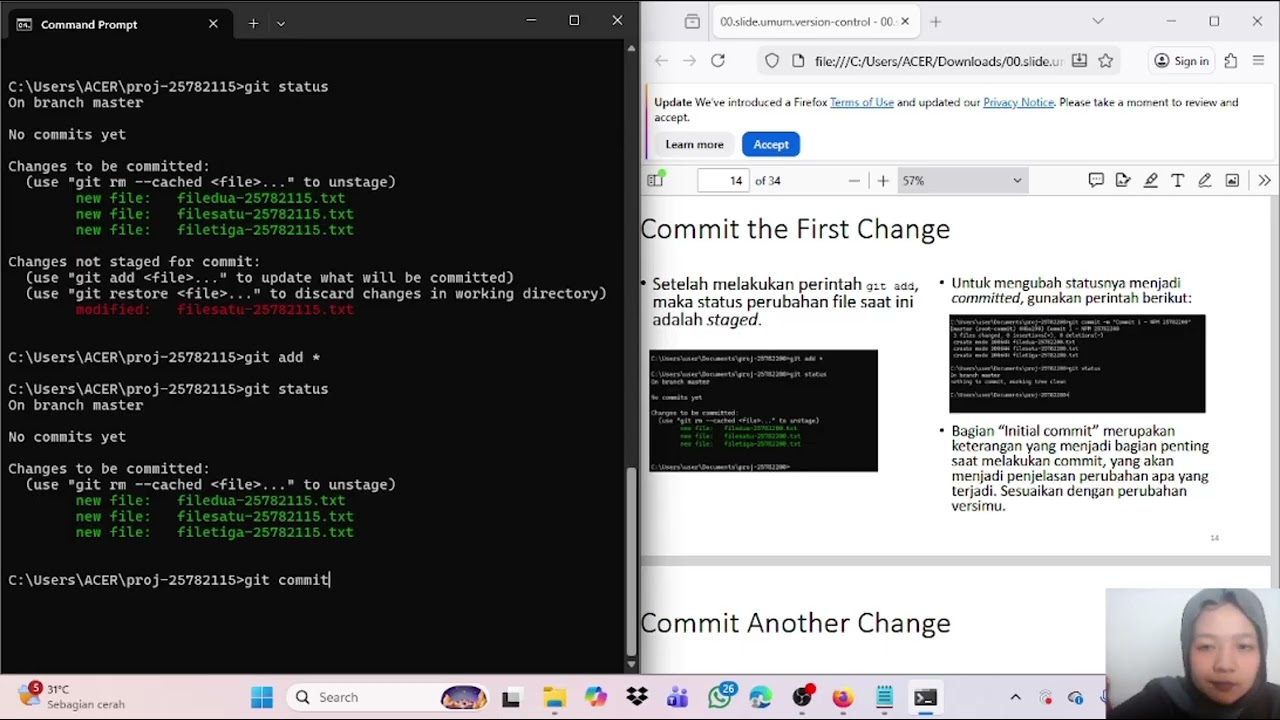Zoom in the PDF document

click(883, 180)
